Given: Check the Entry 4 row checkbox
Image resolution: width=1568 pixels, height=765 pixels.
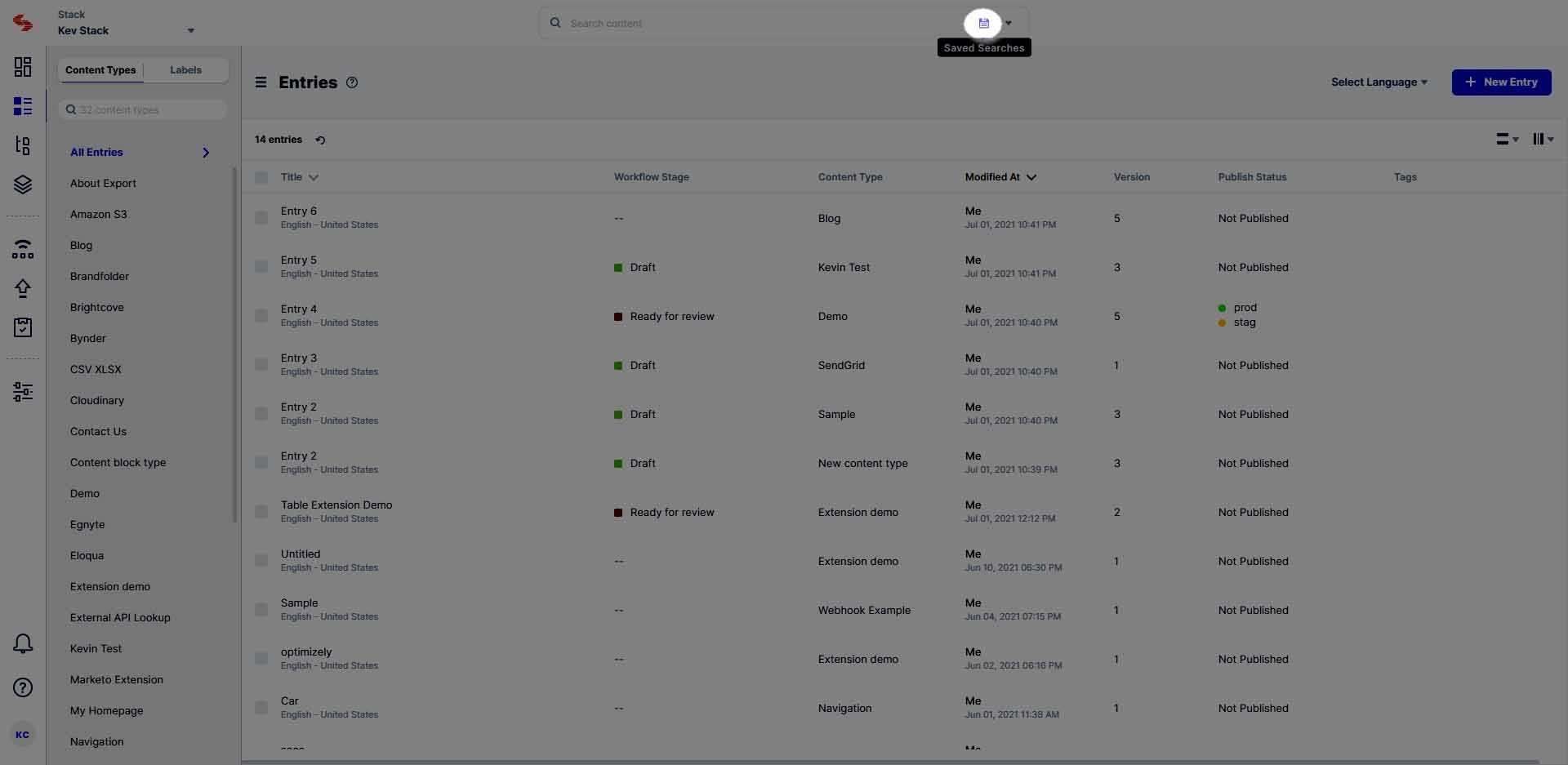Looking at the screenshot, I should (261, 316).
